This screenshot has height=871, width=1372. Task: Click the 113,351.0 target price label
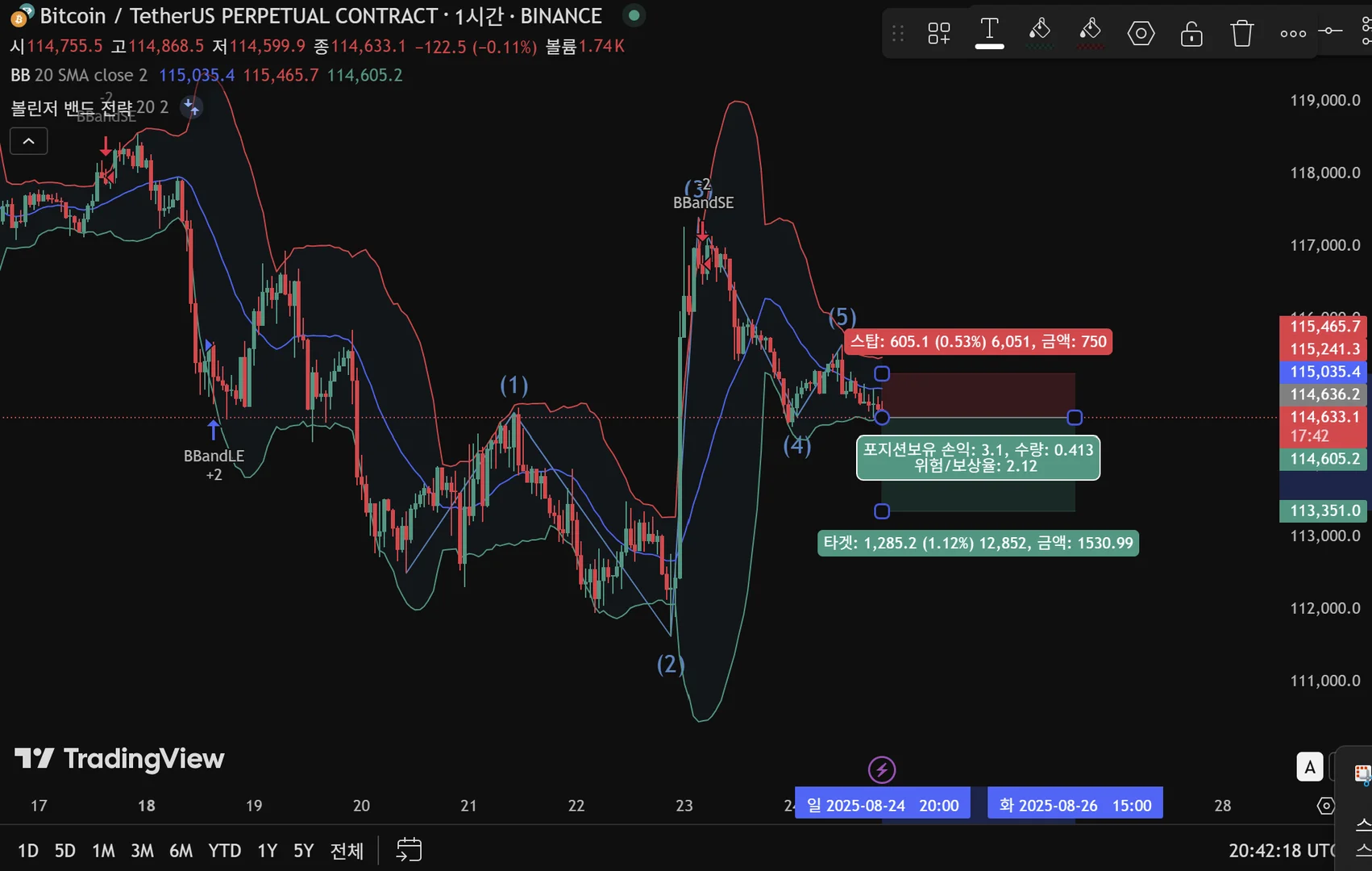click(x=1324, y=511)
